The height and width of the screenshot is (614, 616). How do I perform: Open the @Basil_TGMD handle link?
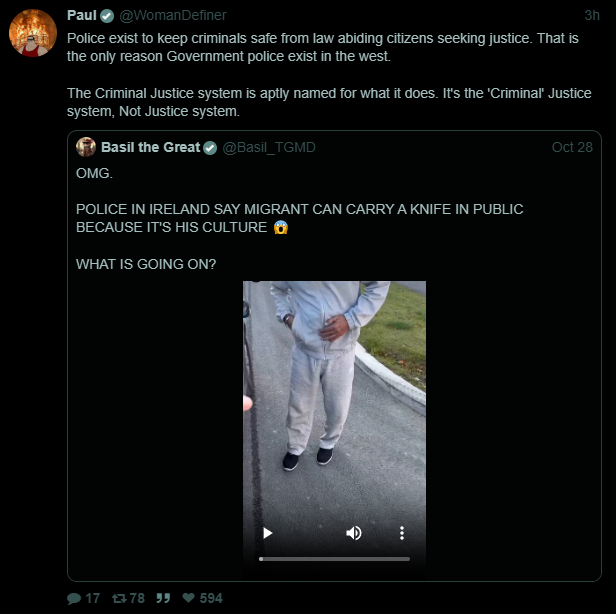tap(268, 147)
